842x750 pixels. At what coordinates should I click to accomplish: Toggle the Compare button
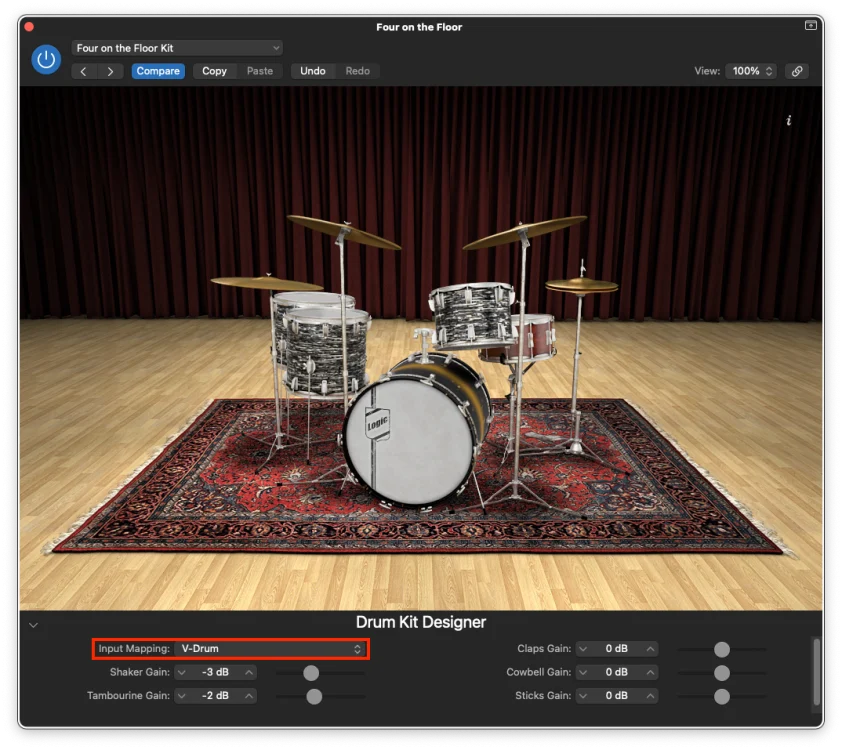coord(158,71)
